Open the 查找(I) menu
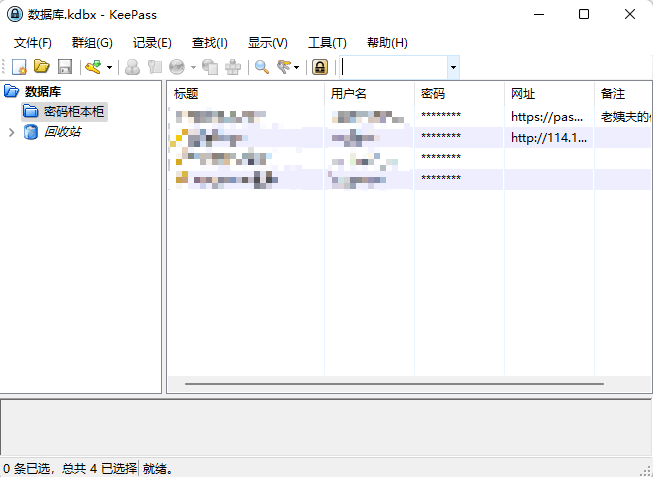Screen dimensions: 653x477 coord(209,42)
